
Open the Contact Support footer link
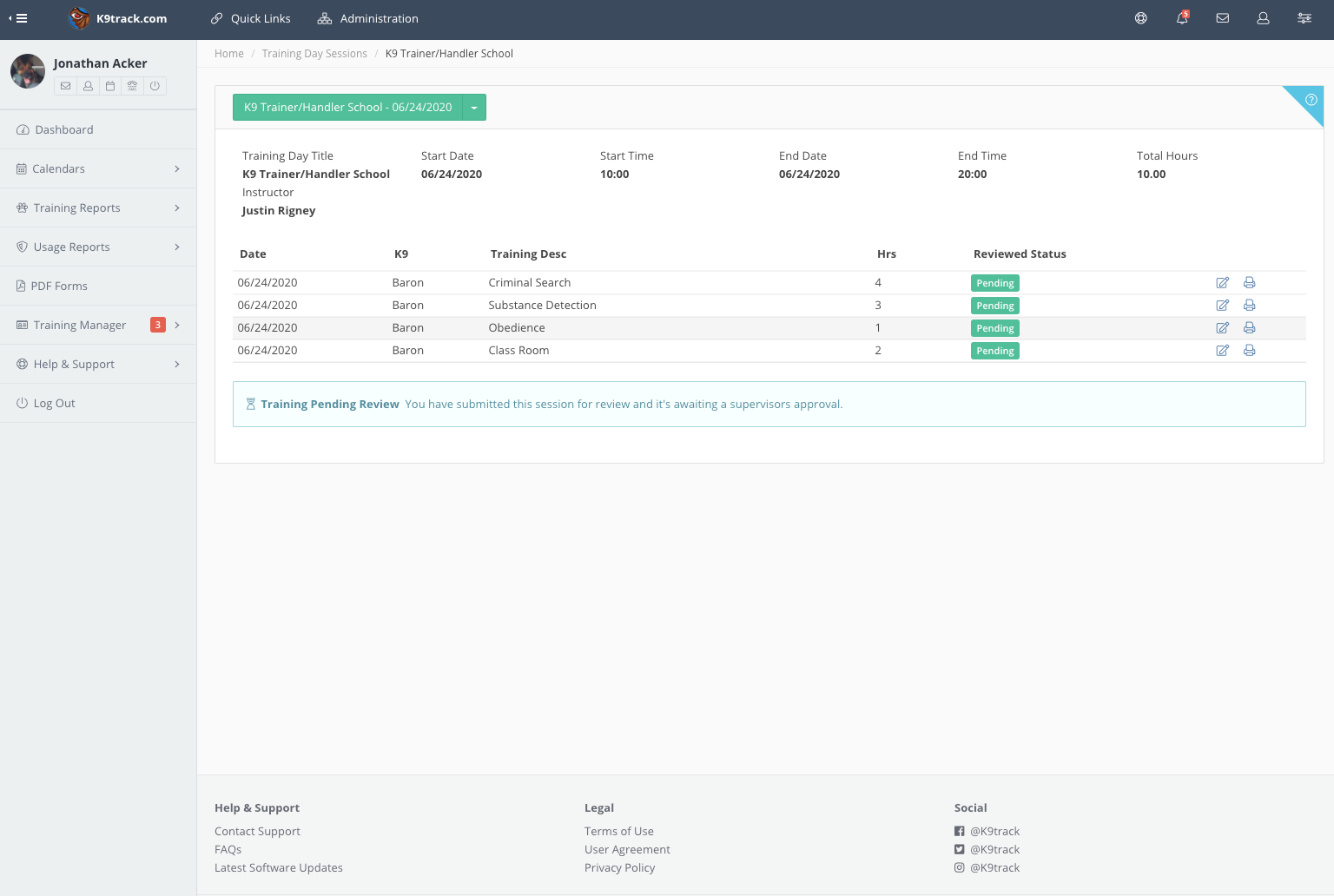pos(257,832)
